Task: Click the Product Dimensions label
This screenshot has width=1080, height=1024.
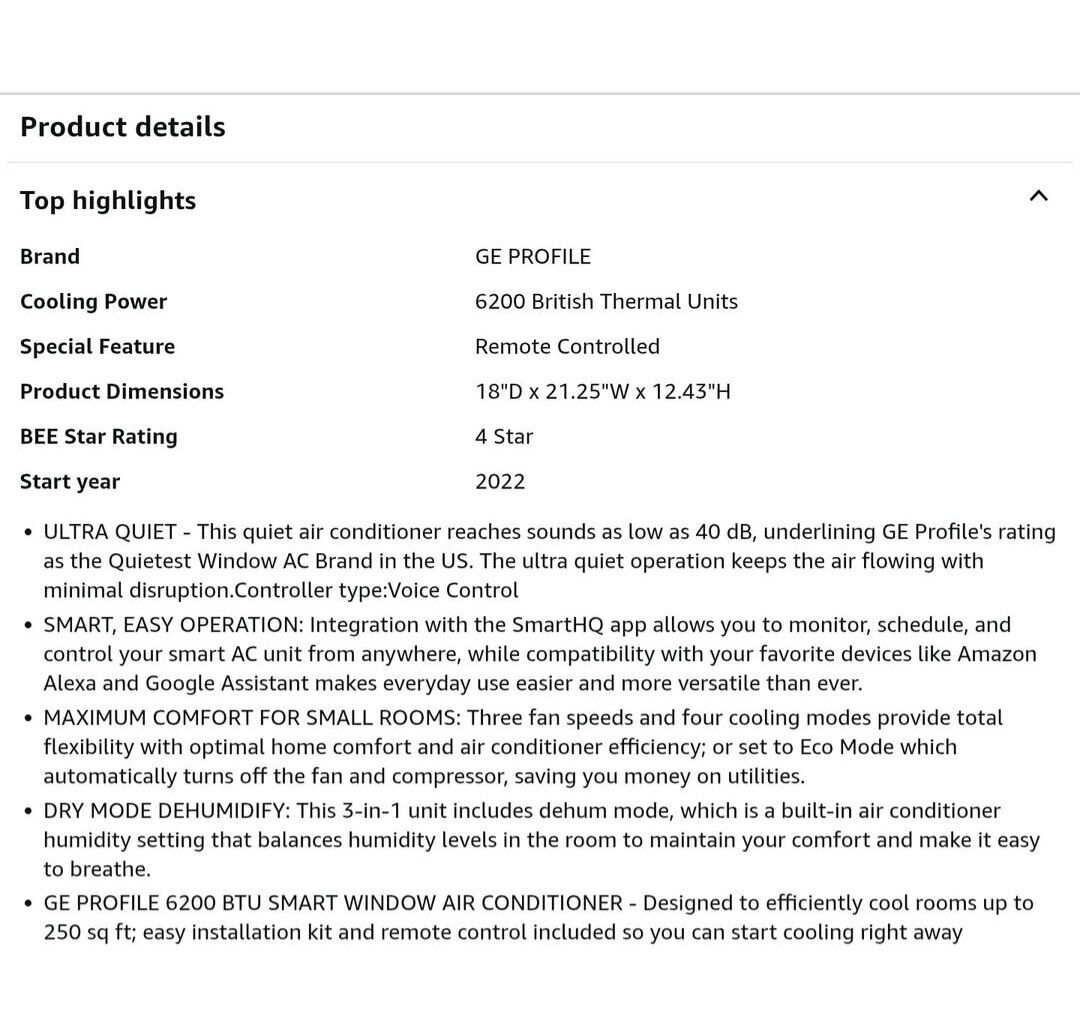Action: click(x=122, y=392)
